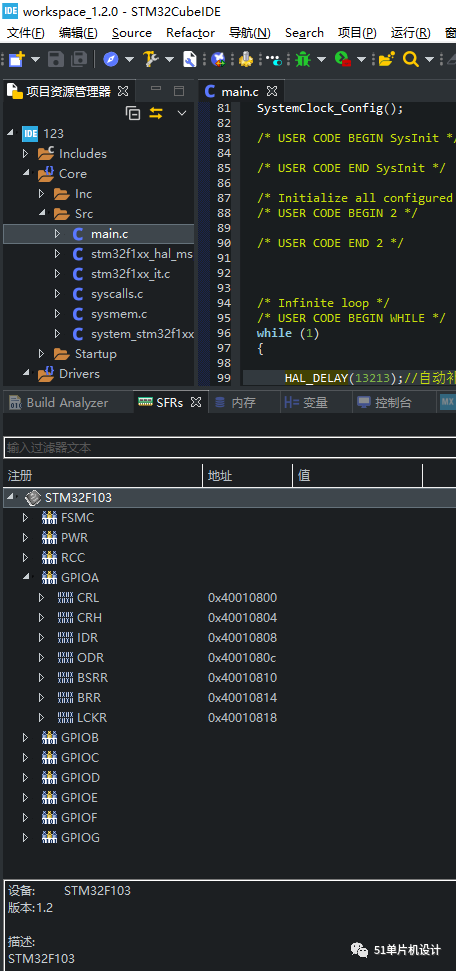456x971 pixels.
Task: Click the Save toolbar icon
Action: pos(56,59)
